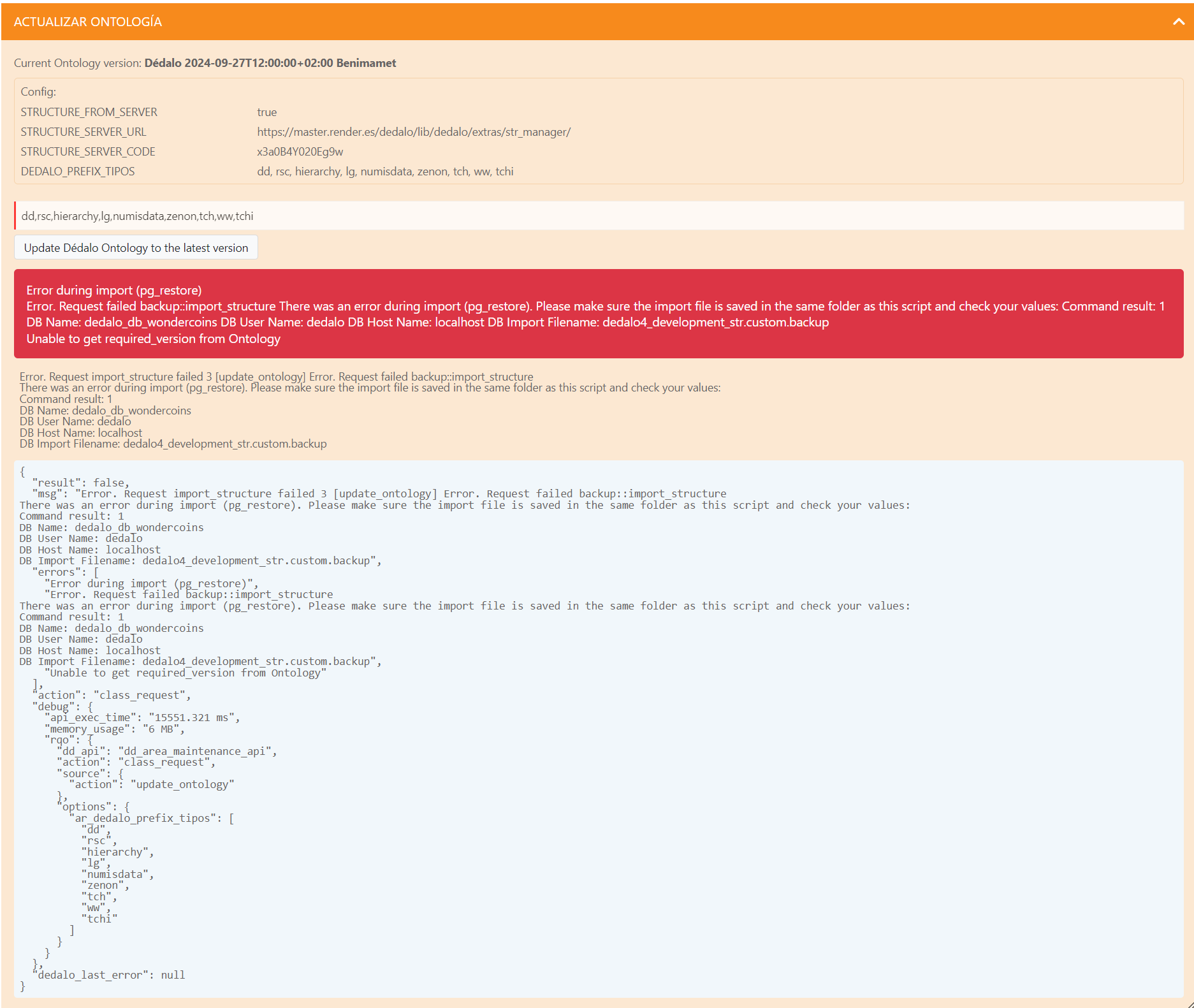
Task: Click the JSON "memory_usage": "6 MB" line
Action: point(115,729)
